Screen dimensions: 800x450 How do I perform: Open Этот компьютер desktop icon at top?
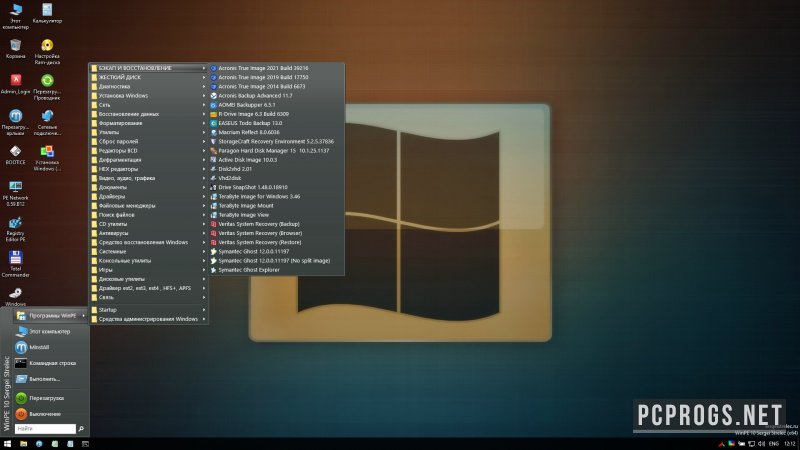[15, 16]
